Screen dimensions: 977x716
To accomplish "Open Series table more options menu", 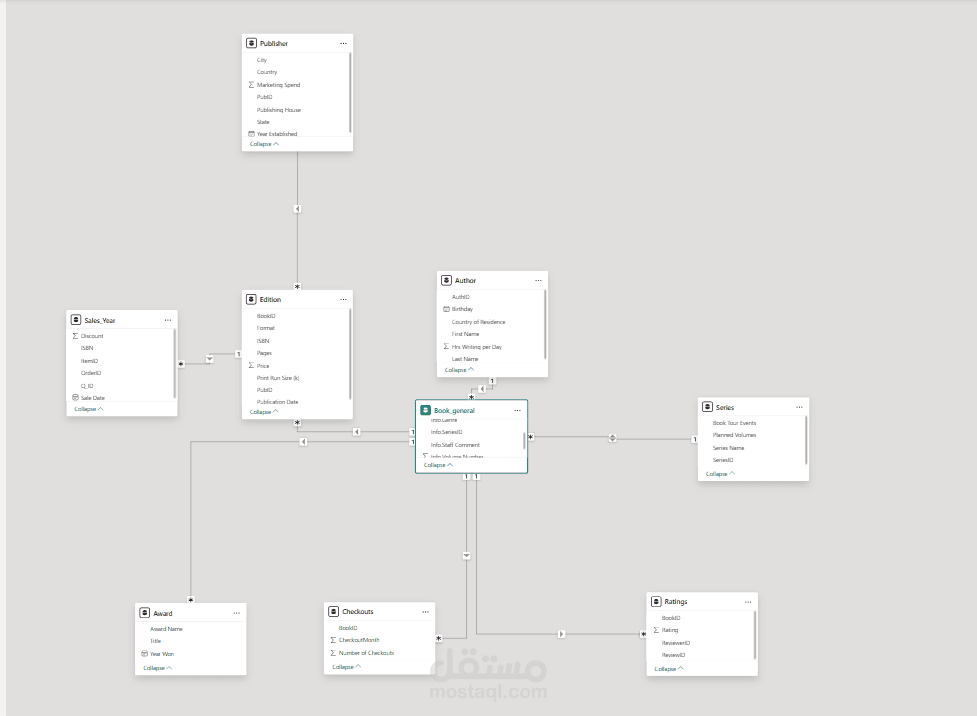I will click(x=799, y=408).
